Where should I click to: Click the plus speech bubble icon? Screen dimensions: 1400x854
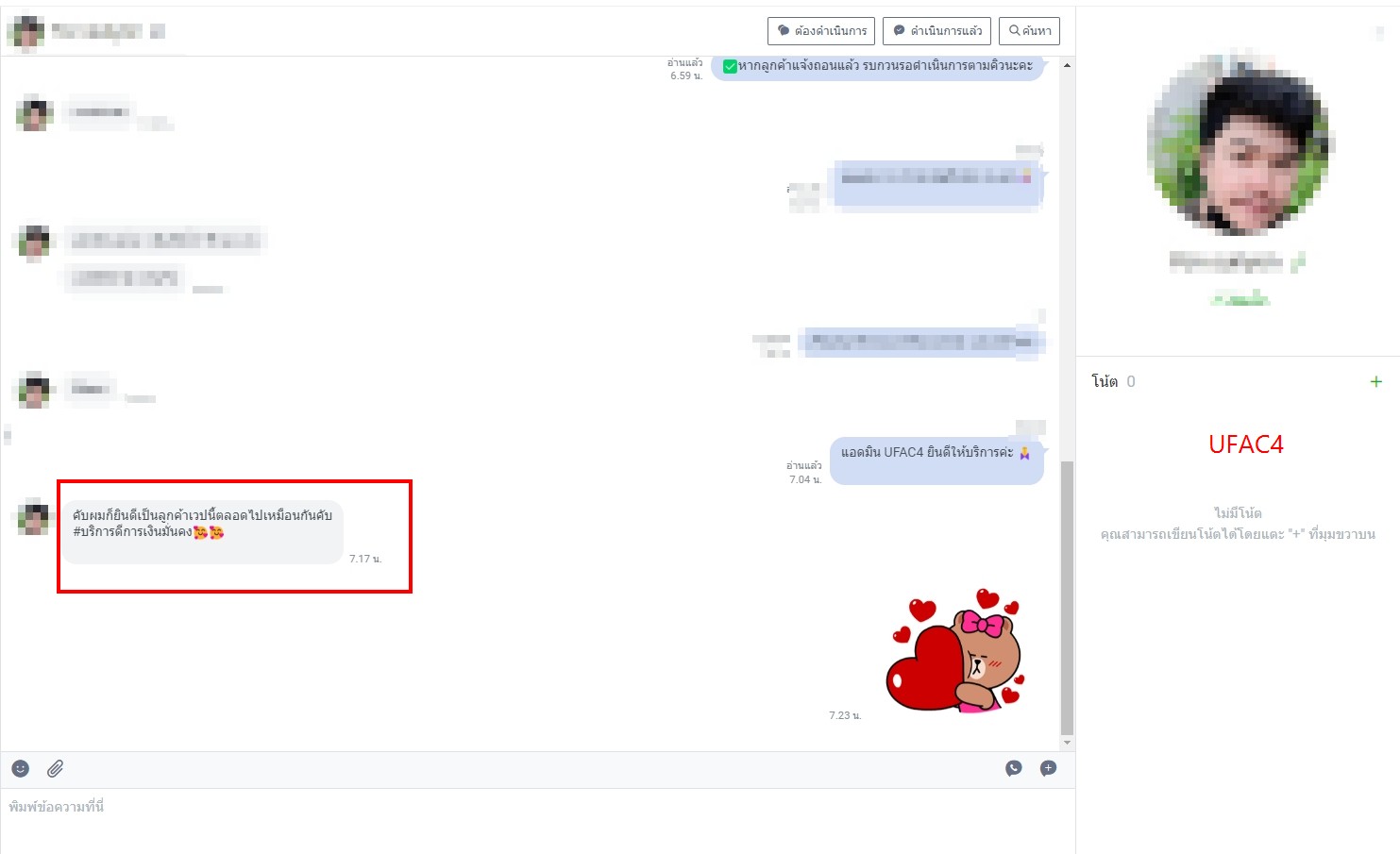[1048, 769]
